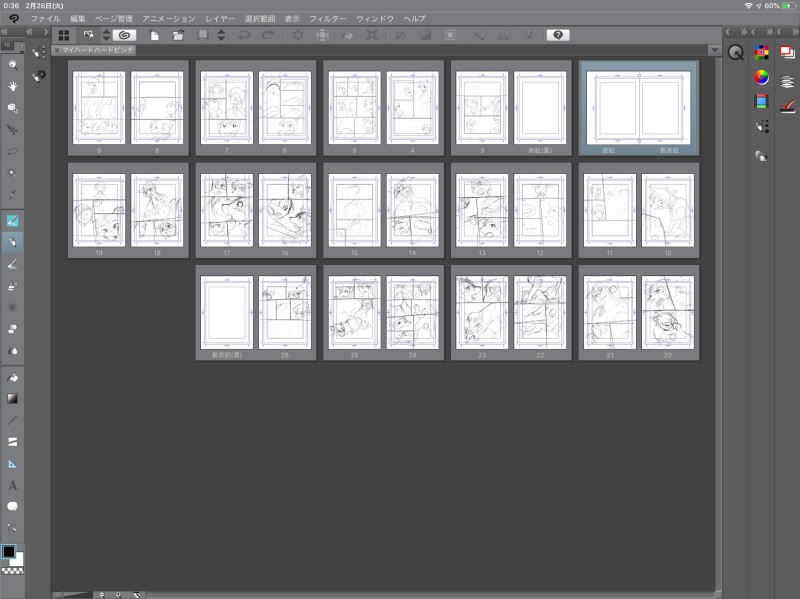Click the Open file toolbar icon
This screenshot has height=599, width=800.
pos(178,35)
